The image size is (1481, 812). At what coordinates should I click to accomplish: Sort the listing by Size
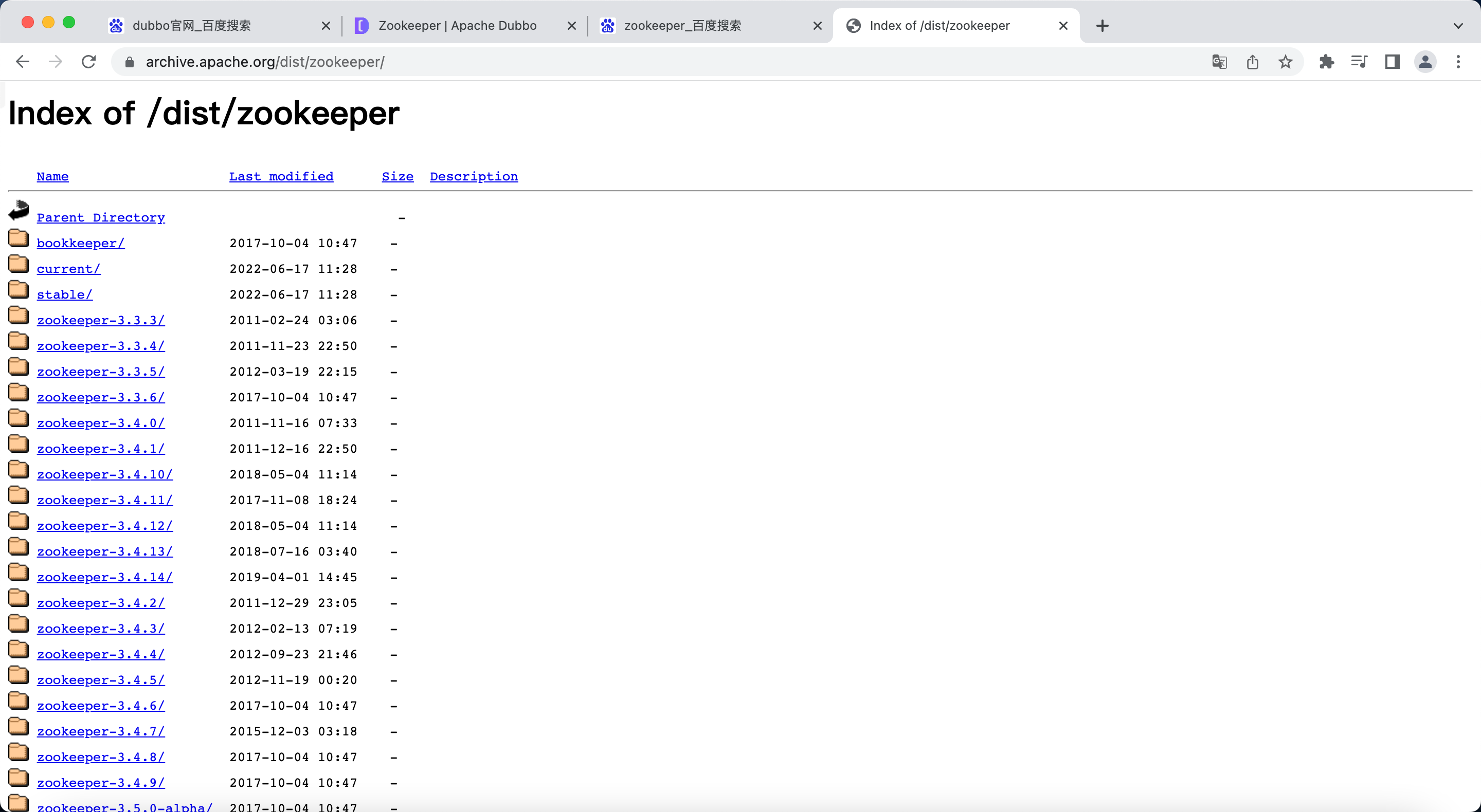[398, 176]
